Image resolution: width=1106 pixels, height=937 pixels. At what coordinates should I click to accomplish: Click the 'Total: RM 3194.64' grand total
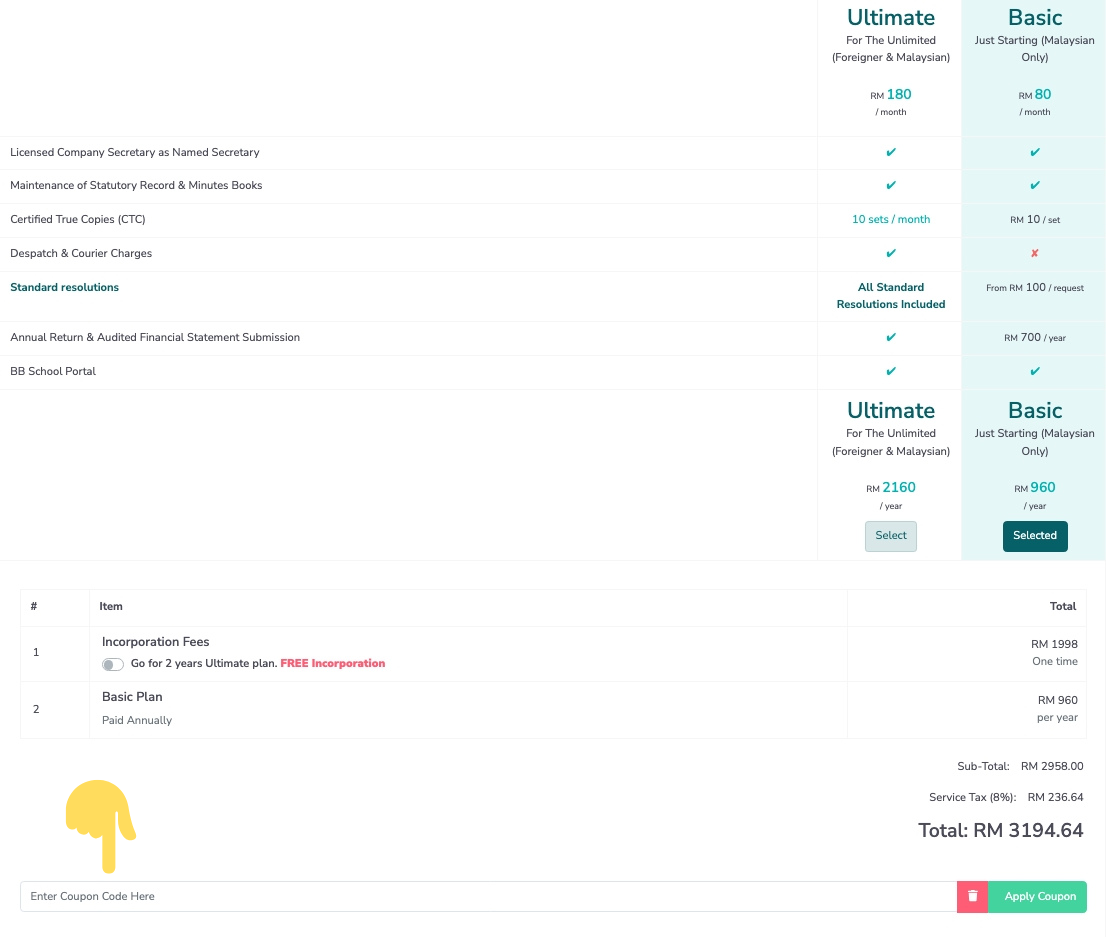pos(1000,830)
